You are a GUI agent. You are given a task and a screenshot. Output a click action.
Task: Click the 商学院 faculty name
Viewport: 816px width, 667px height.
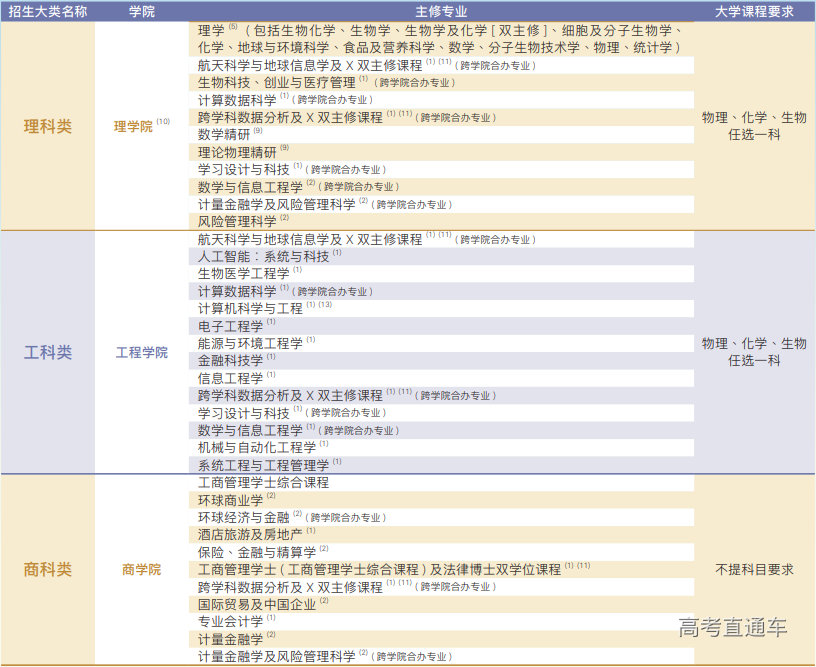[x=141, y=569]
